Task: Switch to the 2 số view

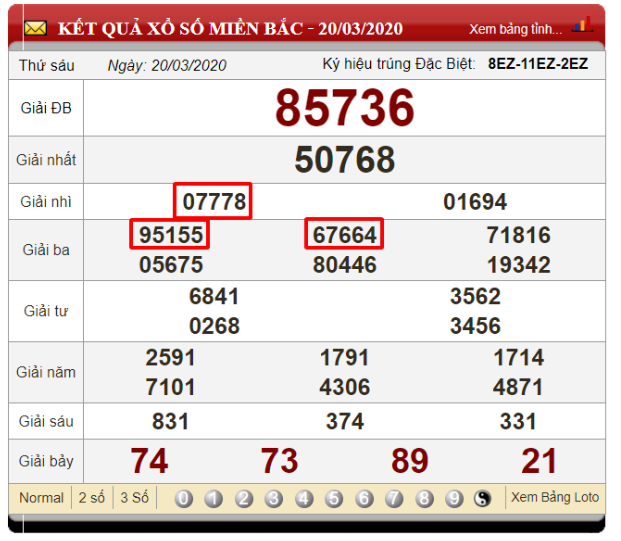Action: tap(94, 498)
